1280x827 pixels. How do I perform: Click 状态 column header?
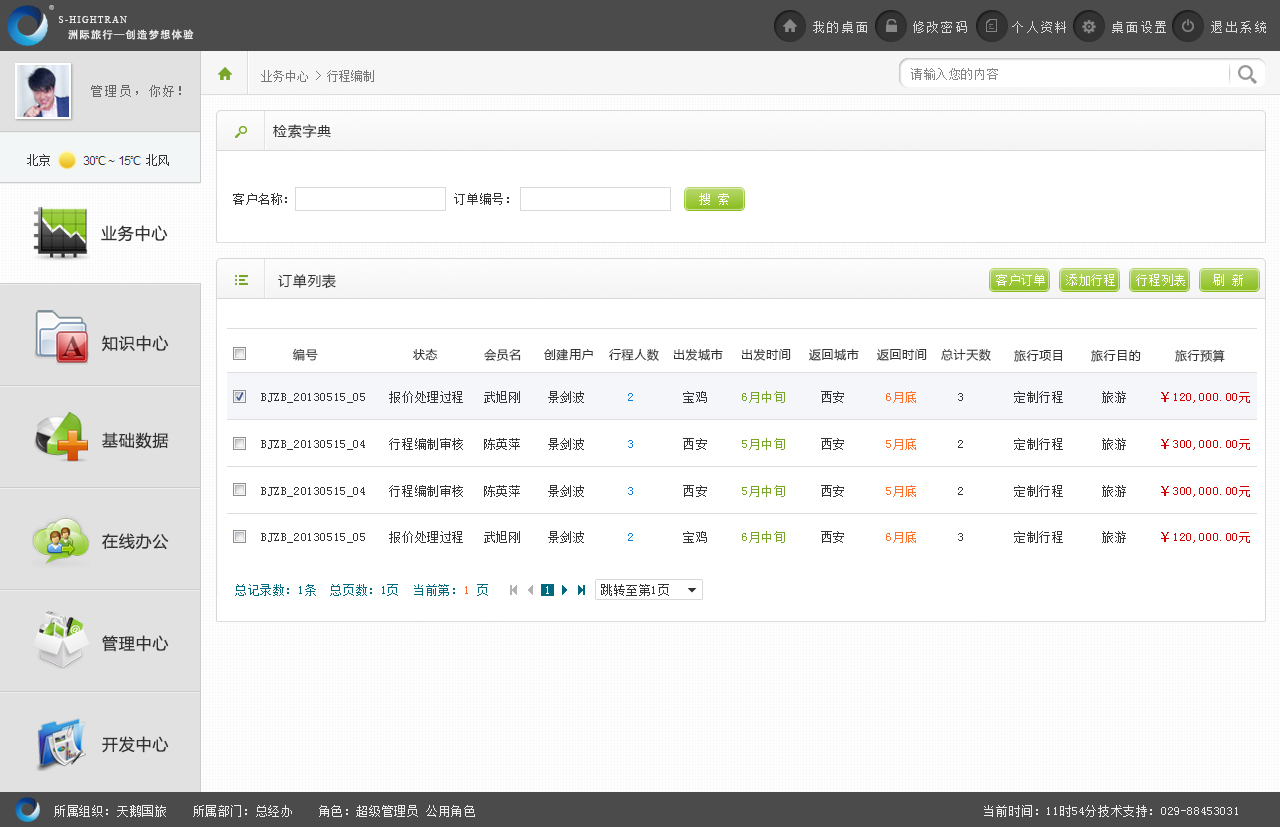pos(425,355)
